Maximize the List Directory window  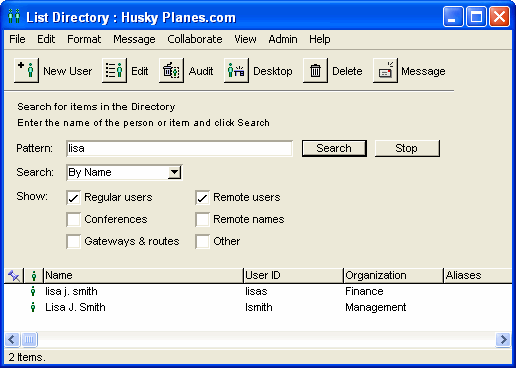pyautogui.click(x=476, y=16)
